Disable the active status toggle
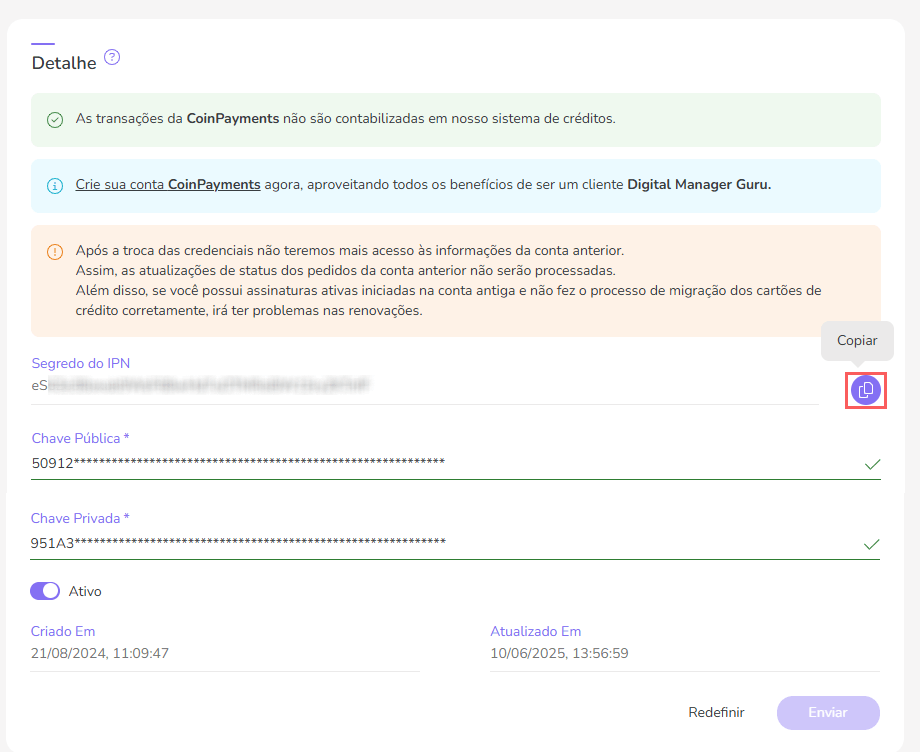The width and height of the screenshot is (920, 752). click(x=45, y=591)
